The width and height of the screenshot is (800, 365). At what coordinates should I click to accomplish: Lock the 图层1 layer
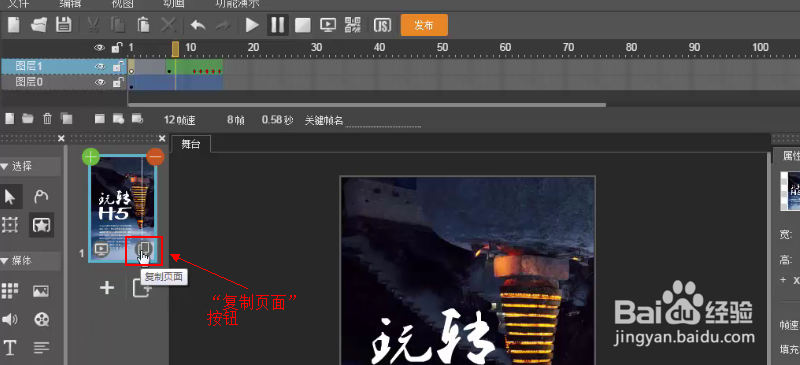pyautogui.click(x=118, y=66)
